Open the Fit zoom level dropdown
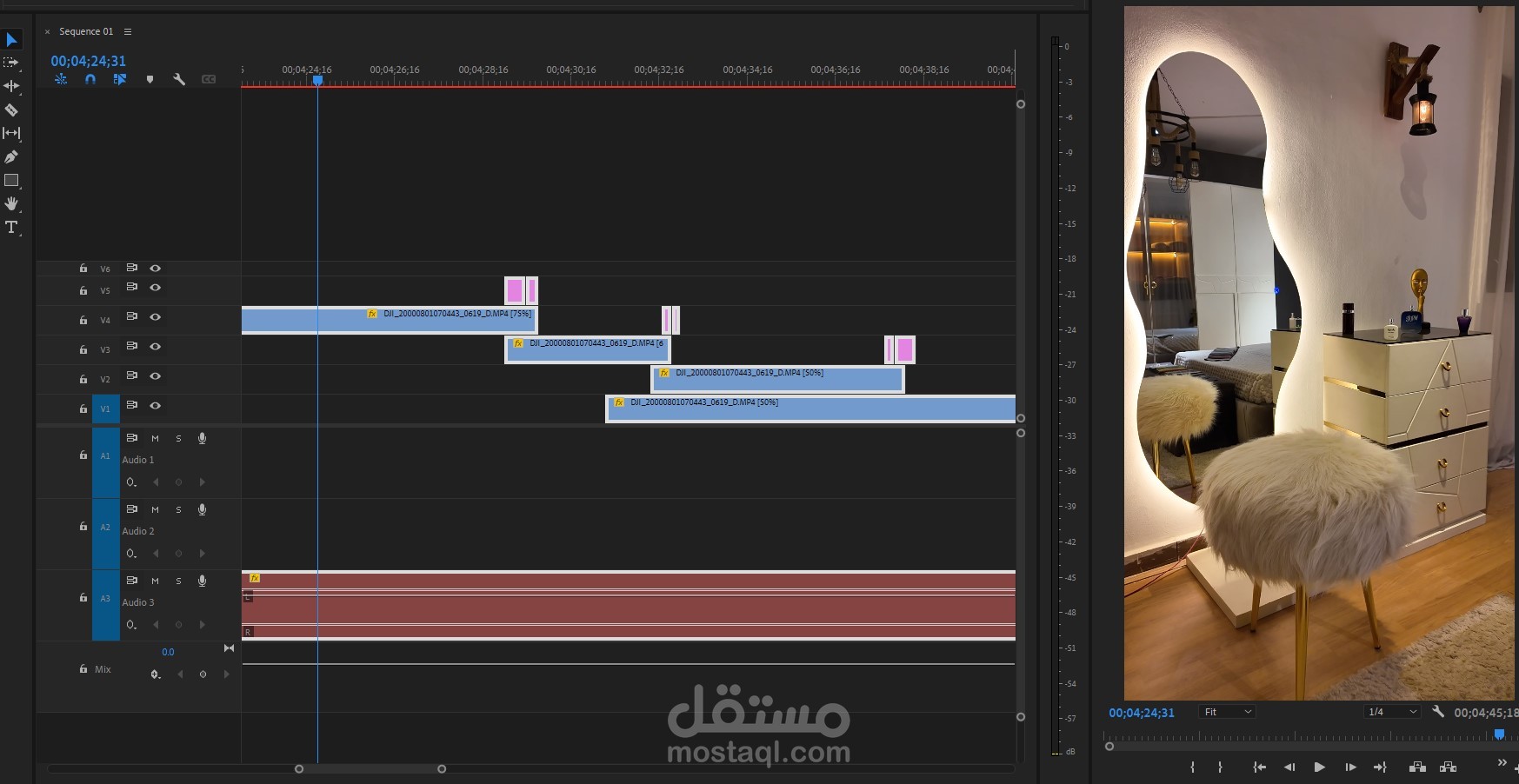 pyautogui.click(x=1227, y=712)
